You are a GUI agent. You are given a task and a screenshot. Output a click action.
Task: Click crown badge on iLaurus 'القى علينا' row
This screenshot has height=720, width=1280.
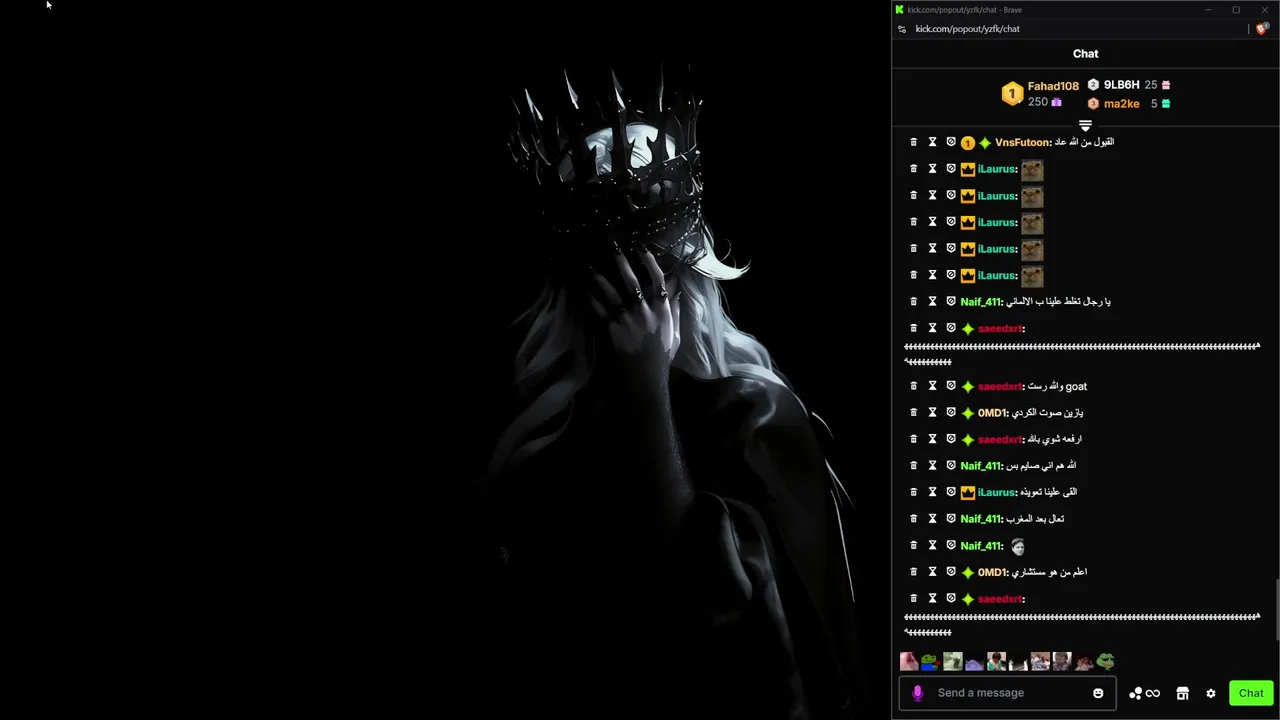[x=967, y=493]
